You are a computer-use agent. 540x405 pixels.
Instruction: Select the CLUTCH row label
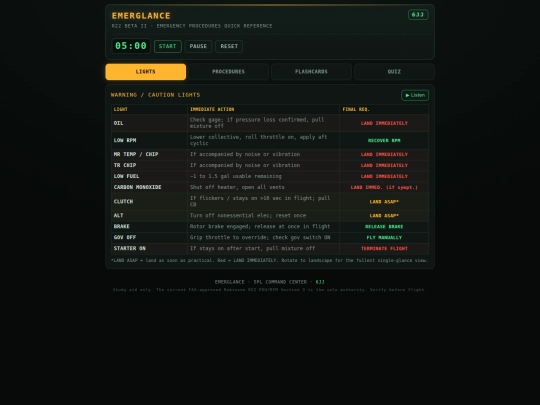[123, 201]
